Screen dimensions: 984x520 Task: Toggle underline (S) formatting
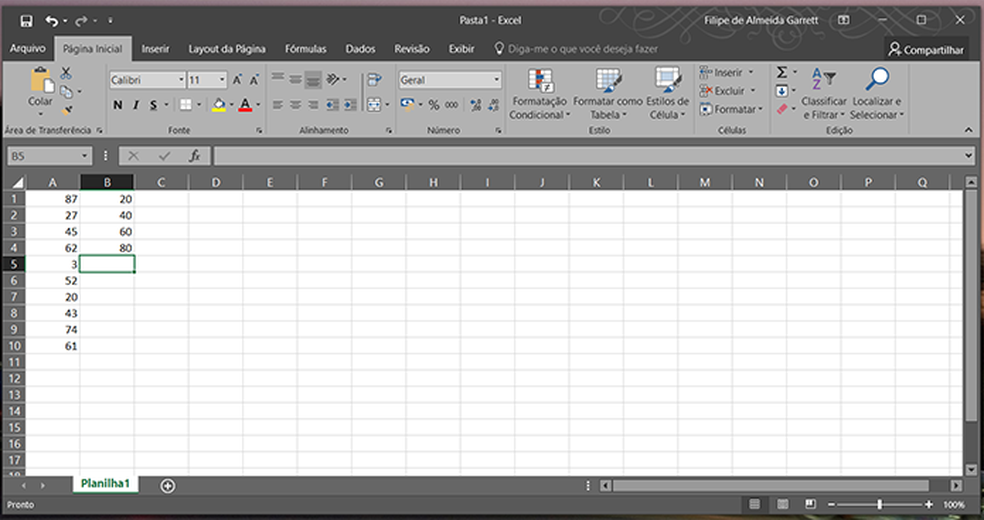154,105
